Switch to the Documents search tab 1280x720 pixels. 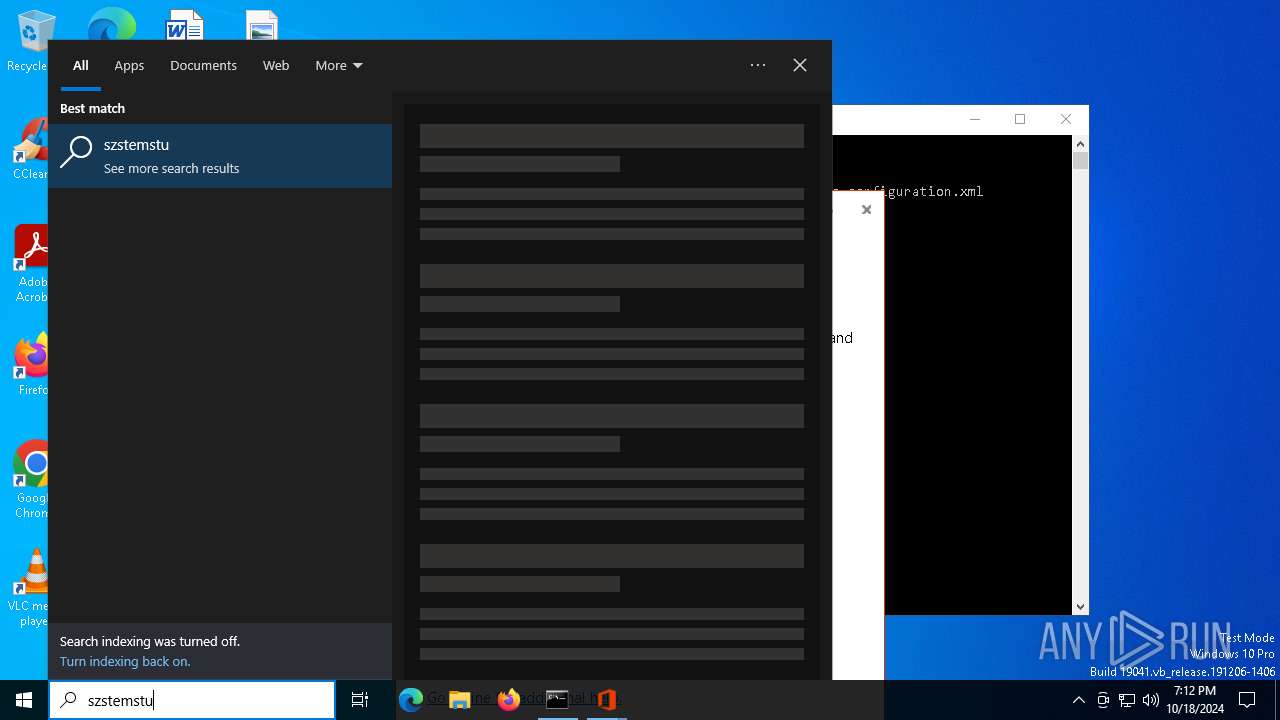pos(203,65)
